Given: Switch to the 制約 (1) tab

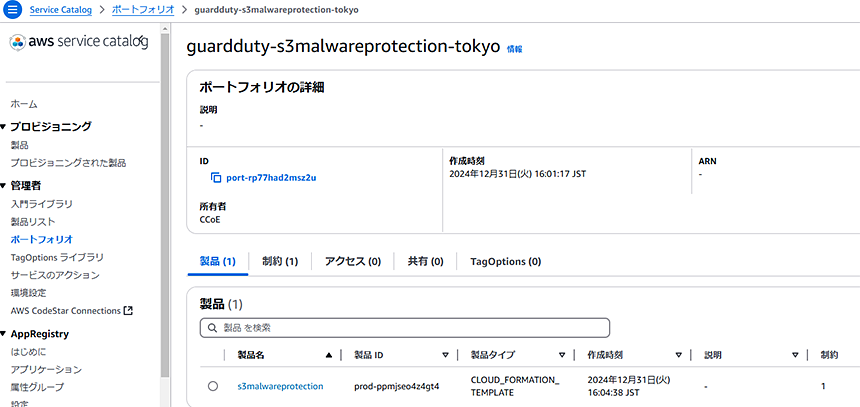Looking at the screenshot, I should [x=280, y=262].
